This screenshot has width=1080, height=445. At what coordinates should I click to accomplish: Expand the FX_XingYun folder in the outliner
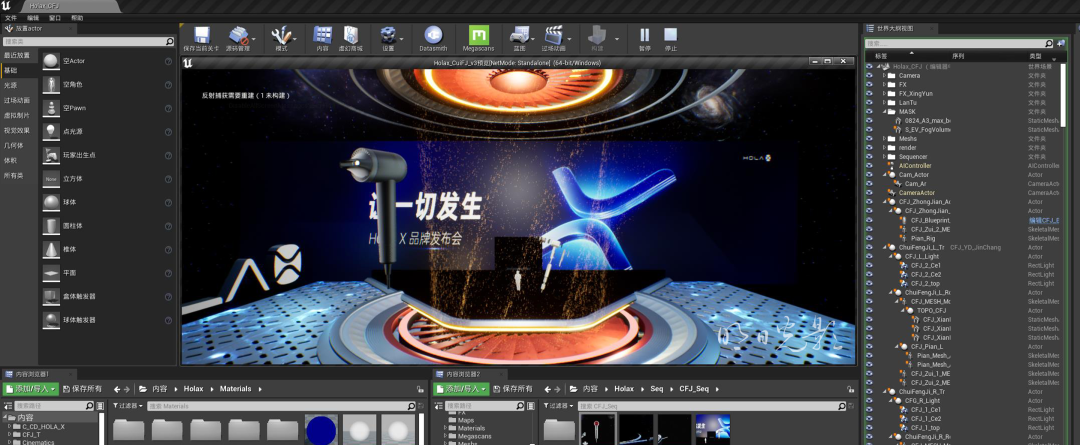(x=885, y=94)
